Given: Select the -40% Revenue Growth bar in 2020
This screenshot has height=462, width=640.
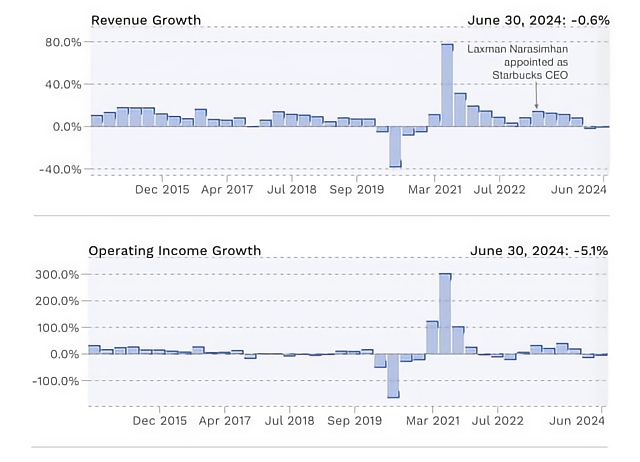Looking at the screenshot, I should (x=395, y=147).
